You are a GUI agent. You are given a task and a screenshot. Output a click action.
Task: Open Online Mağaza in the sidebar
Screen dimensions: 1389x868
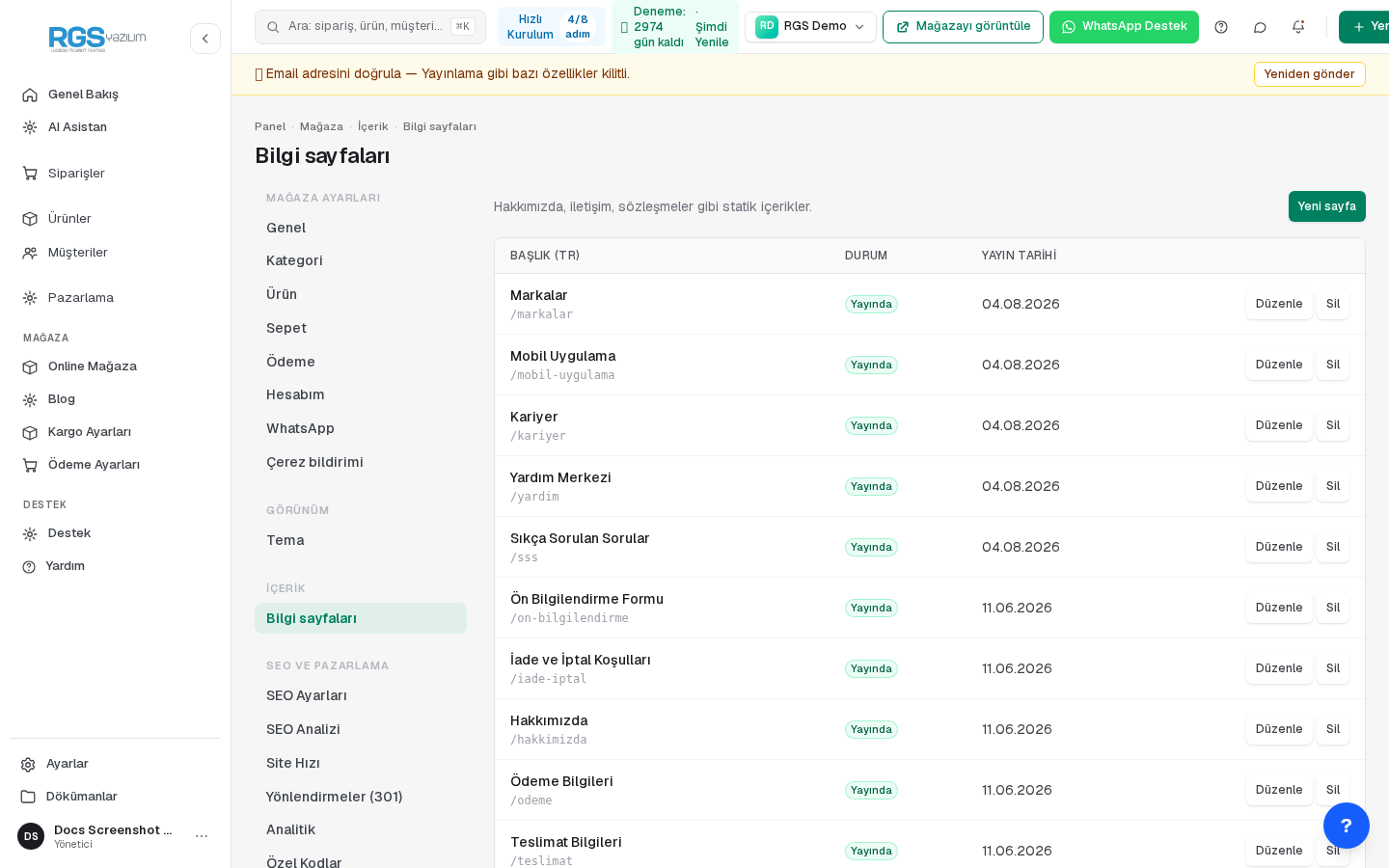click(x=115, y=366)
